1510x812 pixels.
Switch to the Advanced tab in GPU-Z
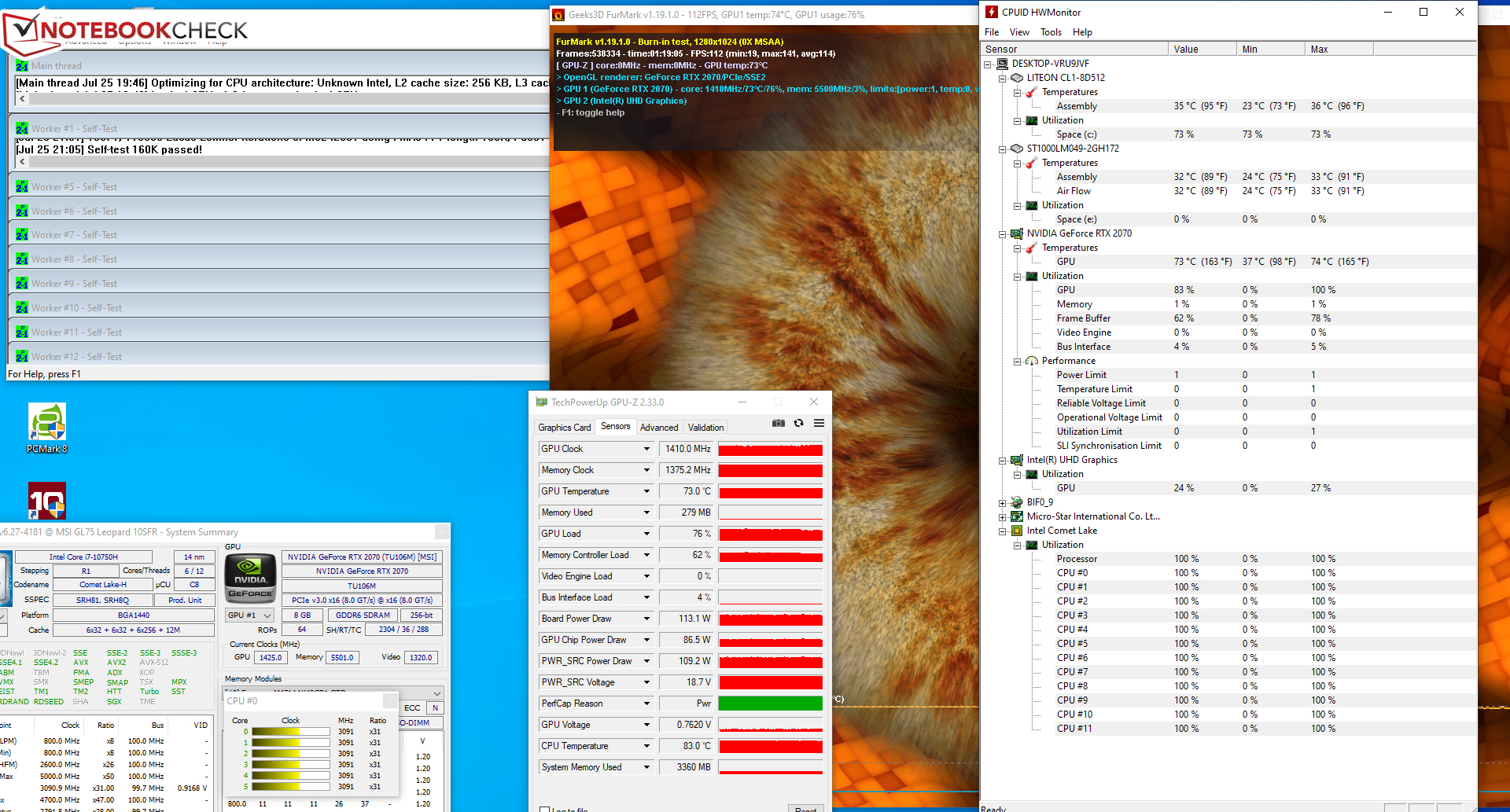pos(659,428)
